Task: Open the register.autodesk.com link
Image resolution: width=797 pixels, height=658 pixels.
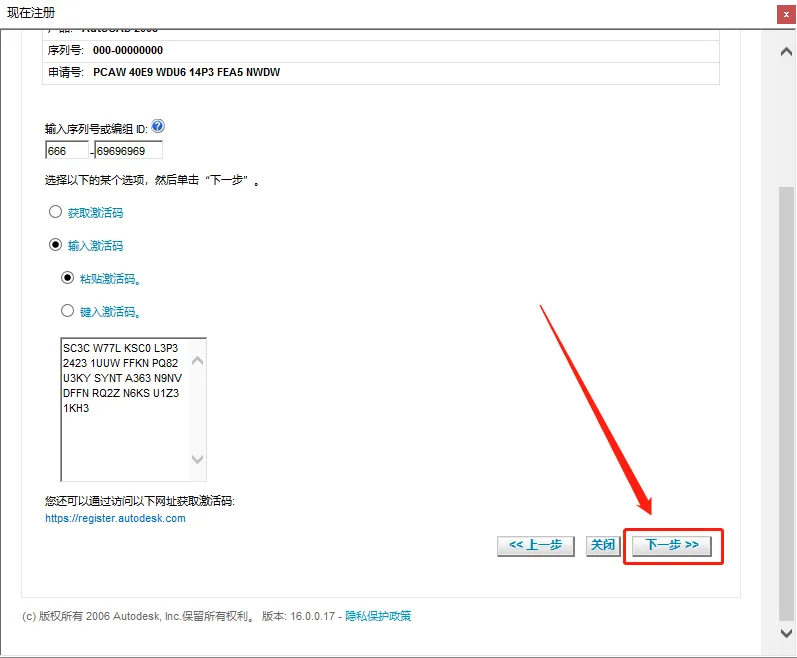Action: 115,518
